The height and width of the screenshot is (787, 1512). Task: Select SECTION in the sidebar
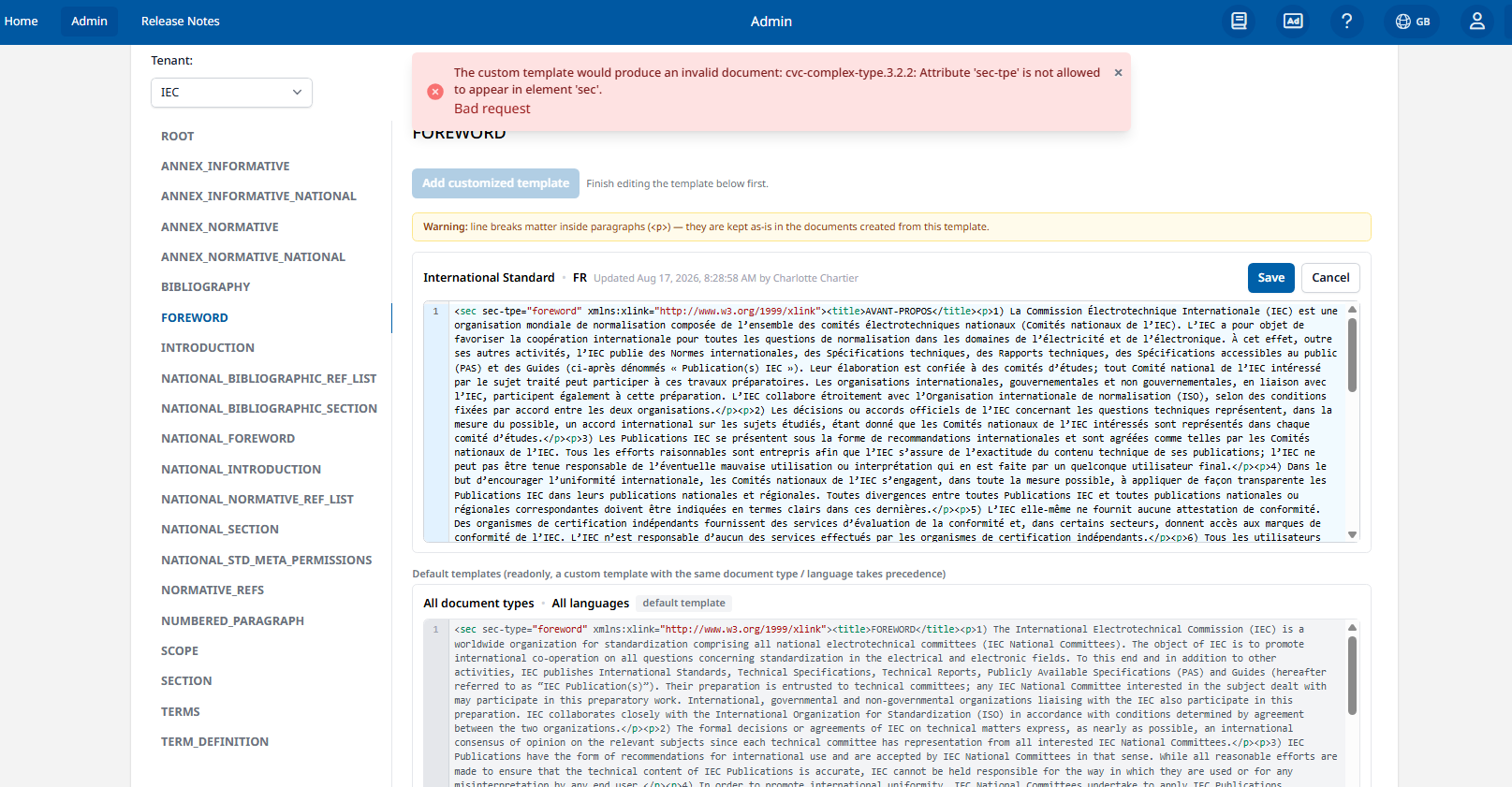coord(186,681)
